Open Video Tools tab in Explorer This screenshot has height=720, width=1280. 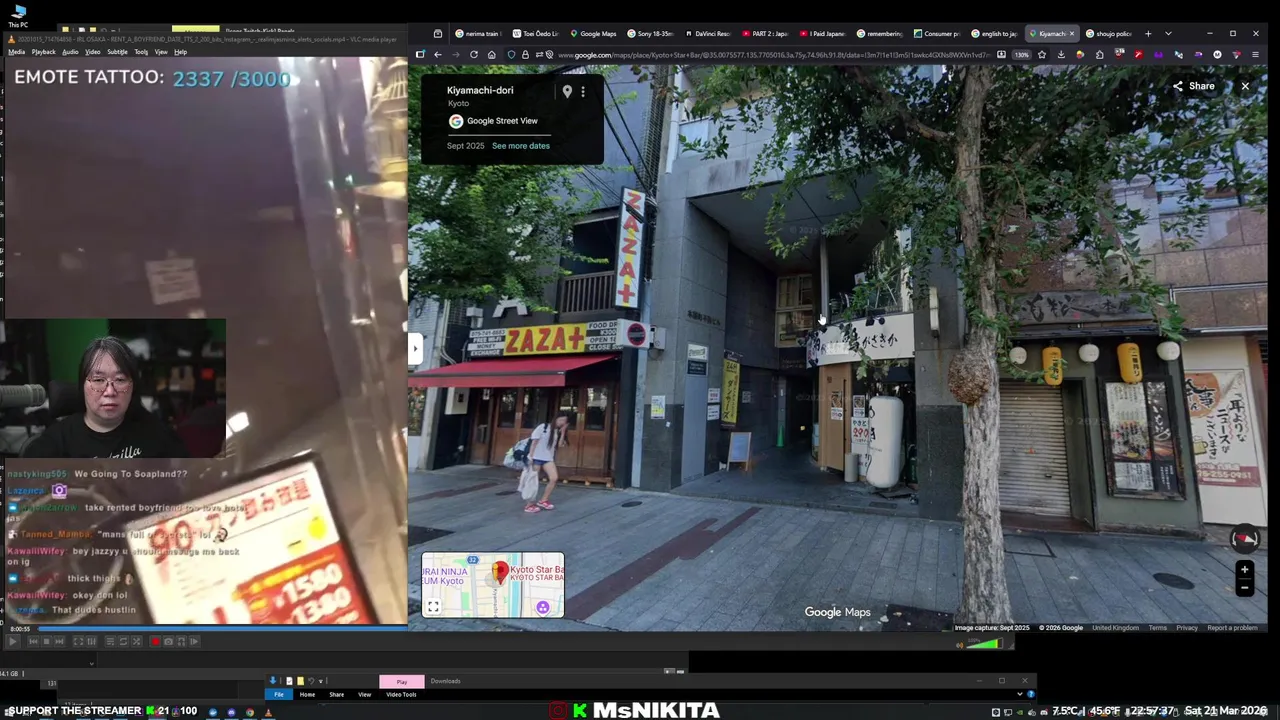pos(401,694)
